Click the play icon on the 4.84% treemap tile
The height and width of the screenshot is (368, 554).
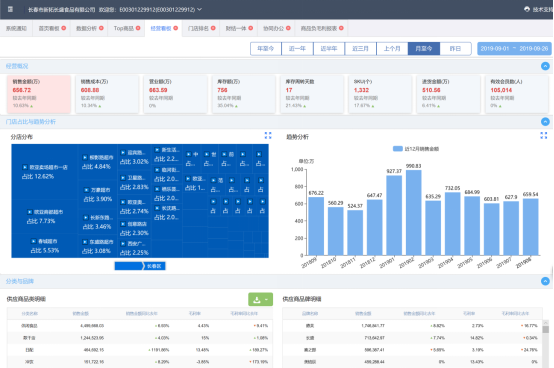85,158
